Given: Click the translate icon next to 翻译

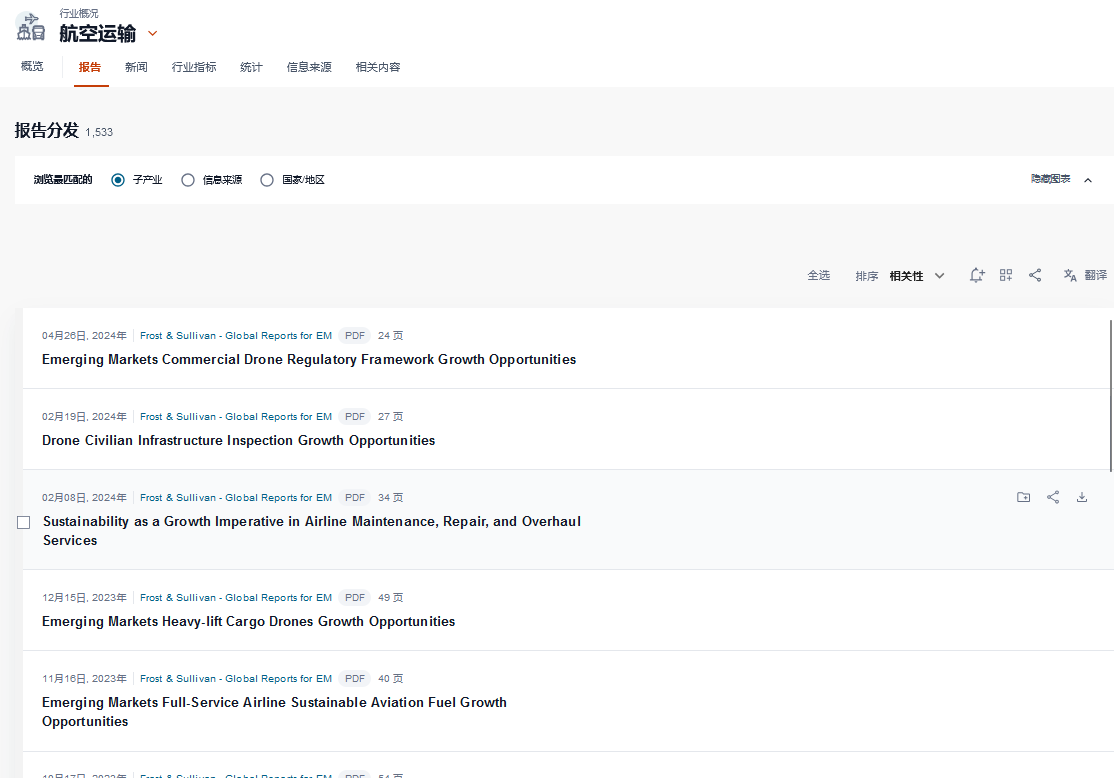Looking at the screenshot, I should 1070,275.
